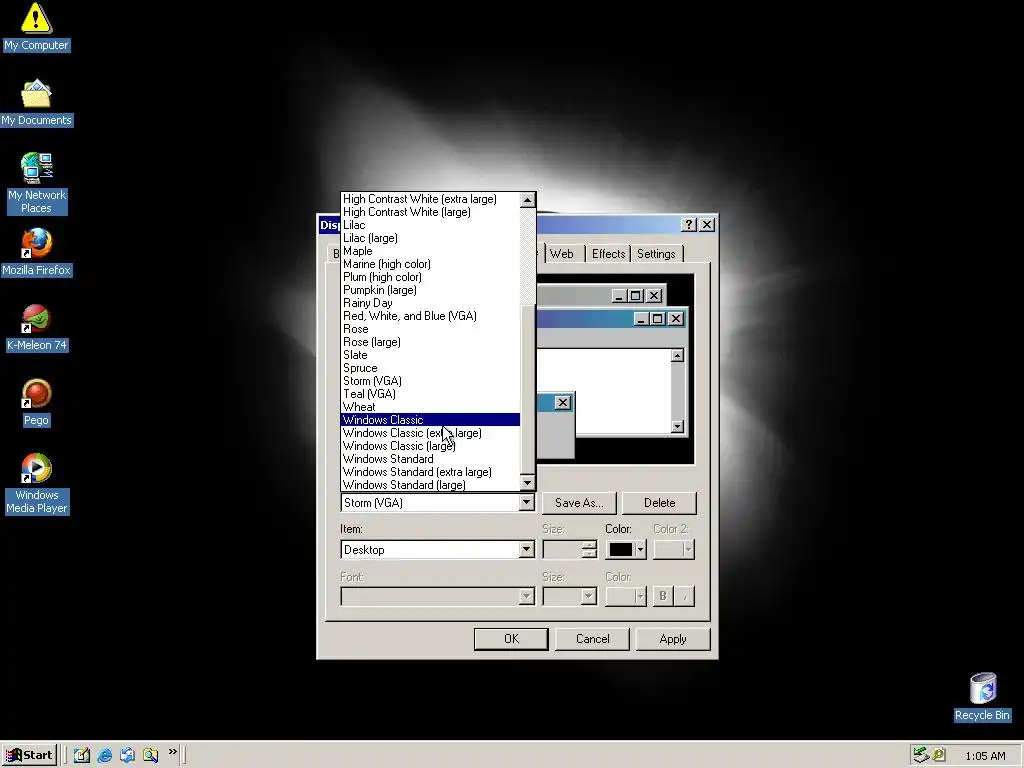Switch to the Settings tab
Viewport: 1024px width, 768px height.
point(656,254)
